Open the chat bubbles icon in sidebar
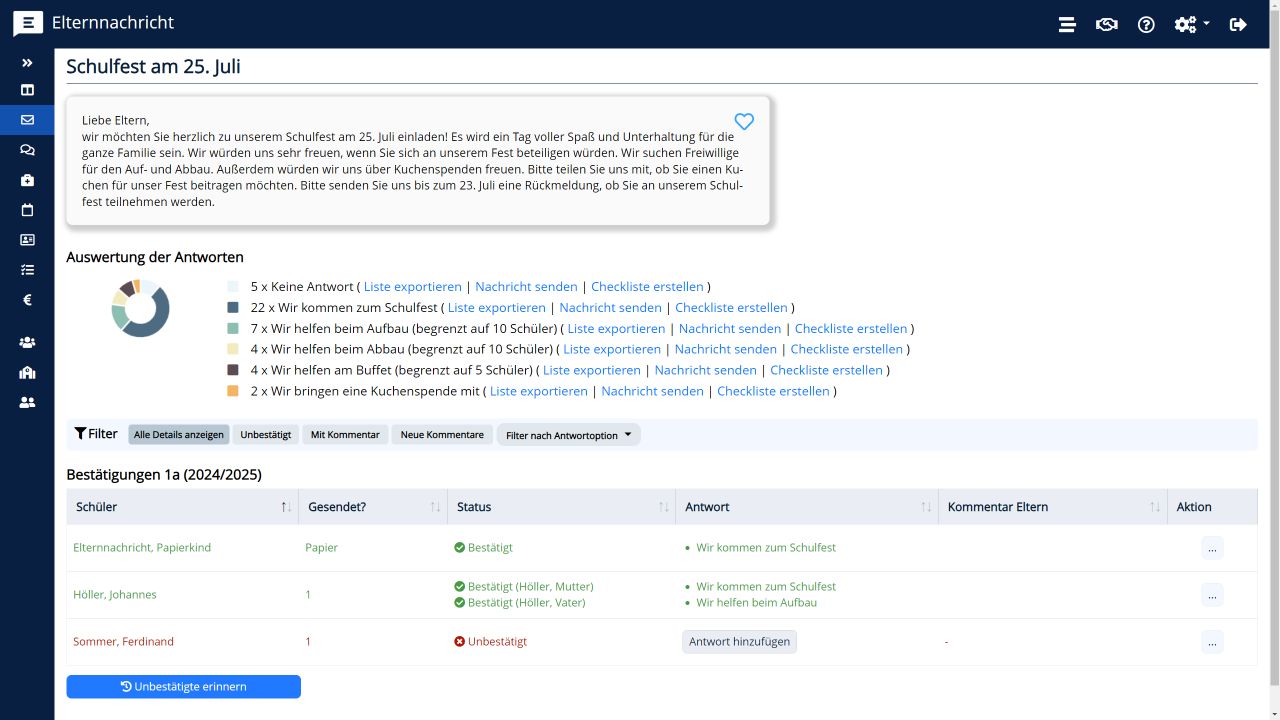This screenshot has width=1280, height=720. (27, 150)
